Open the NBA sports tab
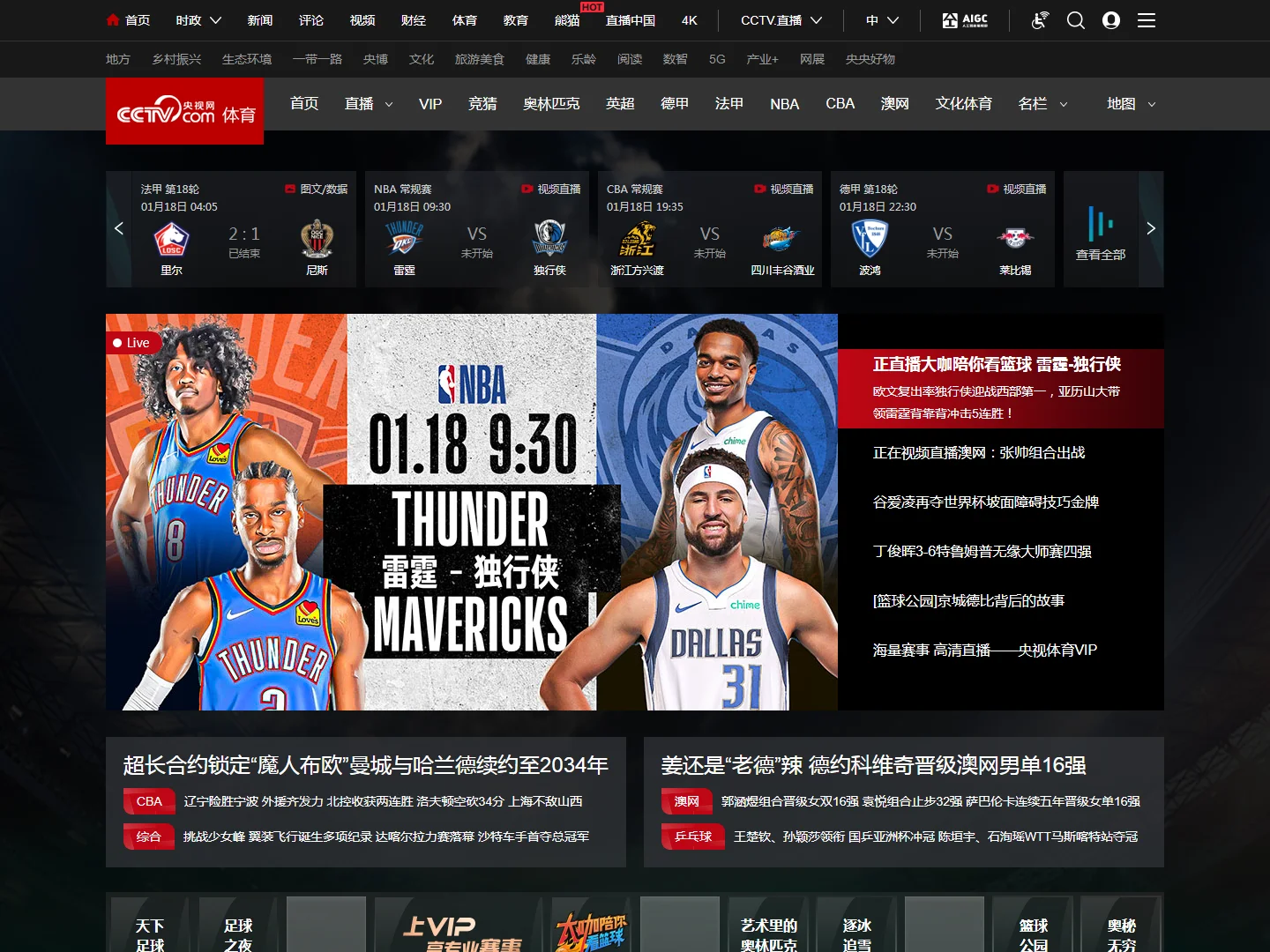Viewport: 1270px width, 952px height. pyautogui.click(x=784, y=104)
